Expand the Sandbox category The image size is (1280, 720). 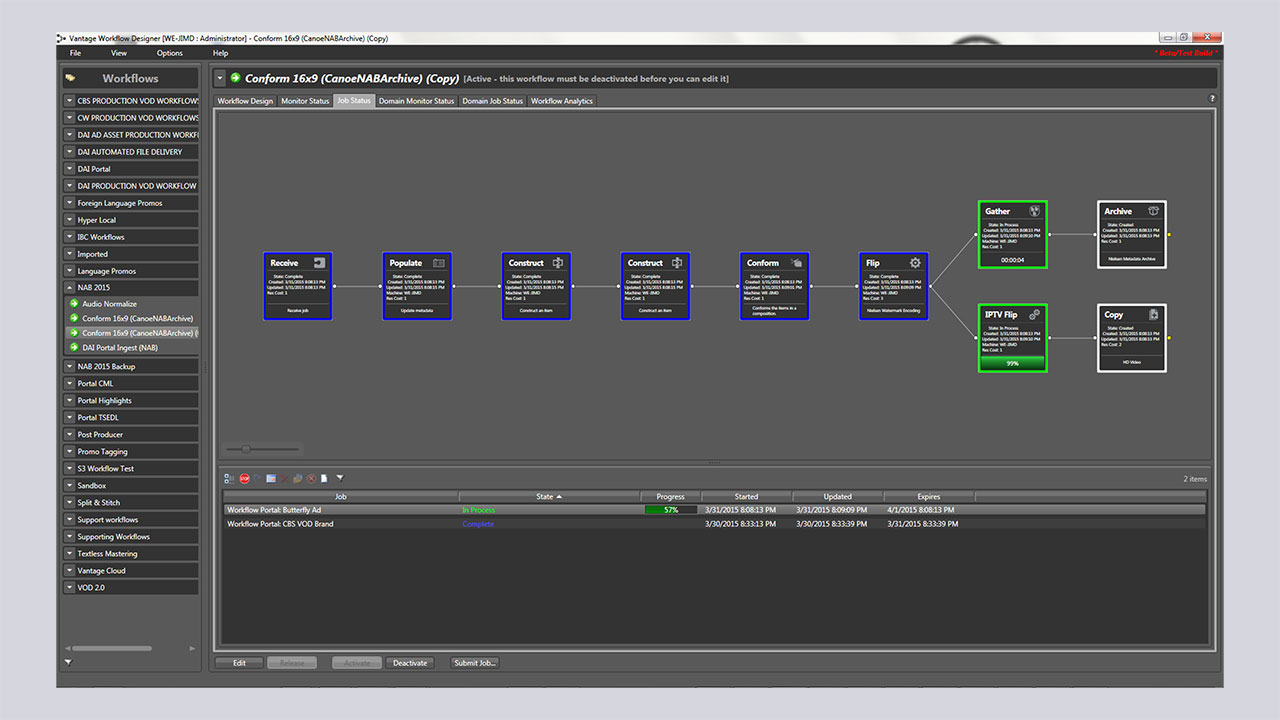[70, 486]
